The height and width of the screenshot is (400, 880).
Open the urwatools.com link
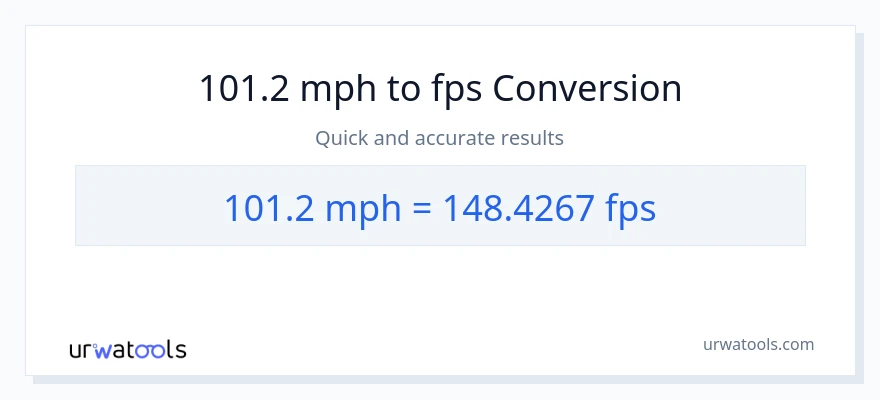[758, 344]
